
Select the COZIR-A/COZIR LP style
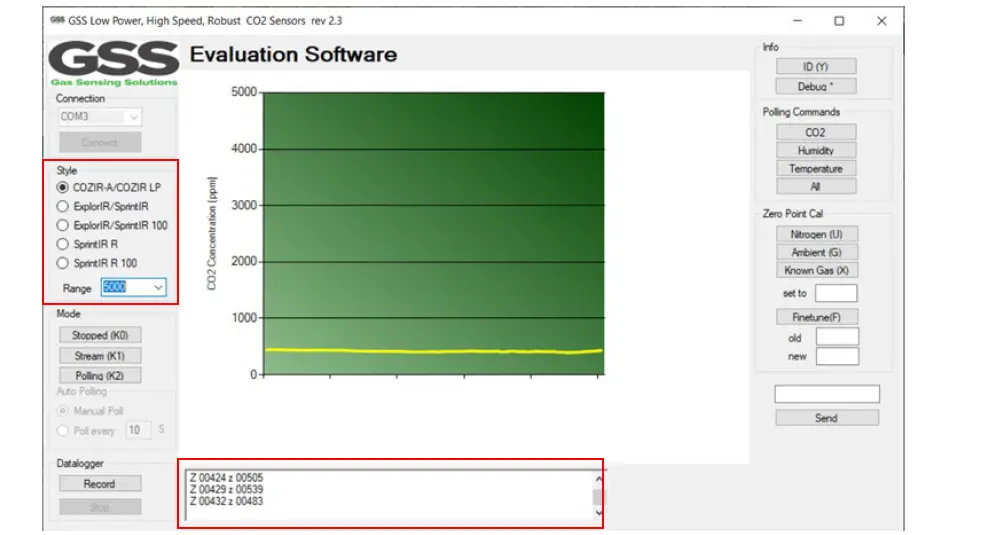(62, 188)
